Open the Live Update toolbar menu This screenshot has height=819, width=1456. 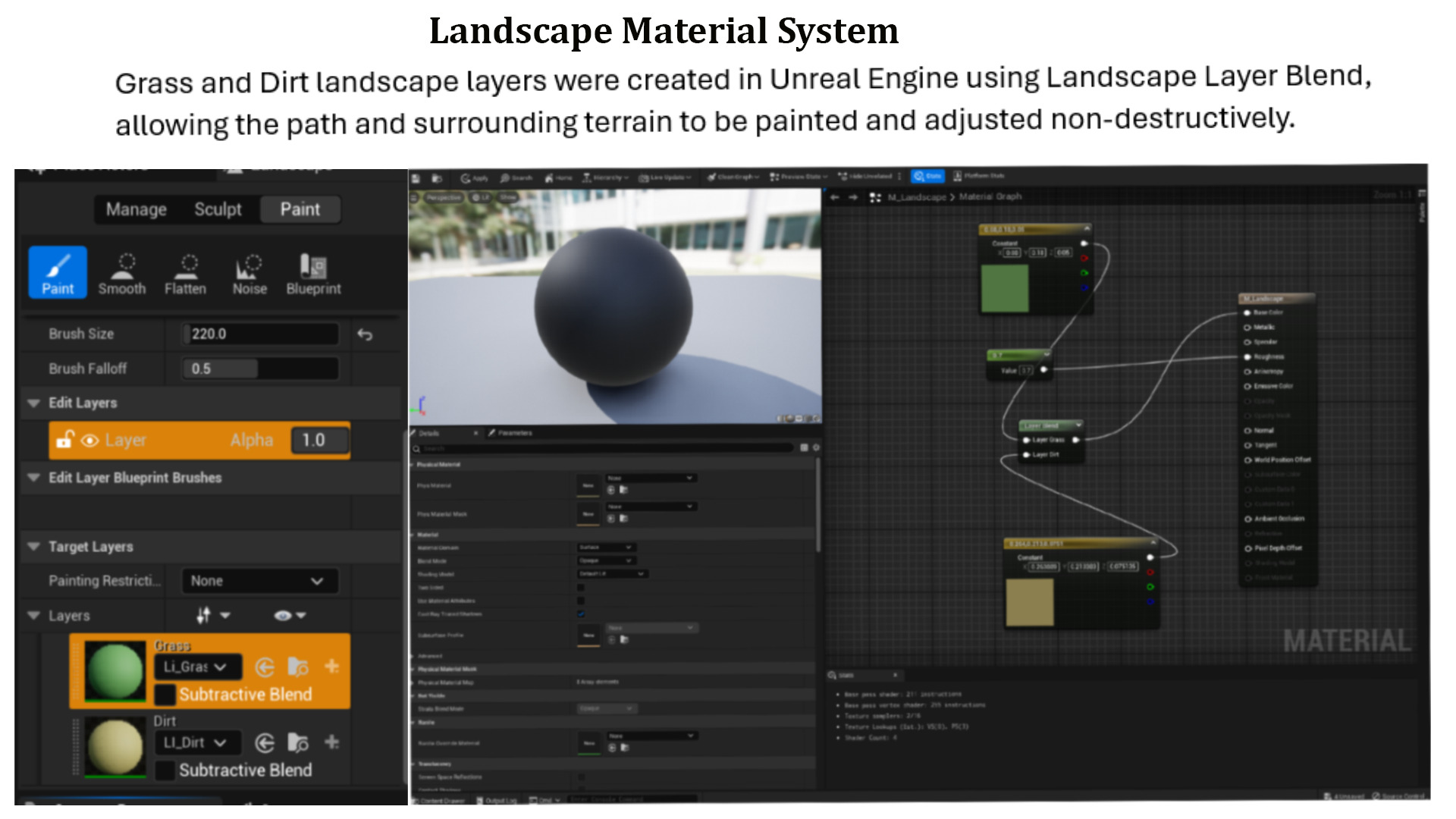pyautogui.click(x=665, y=178)
